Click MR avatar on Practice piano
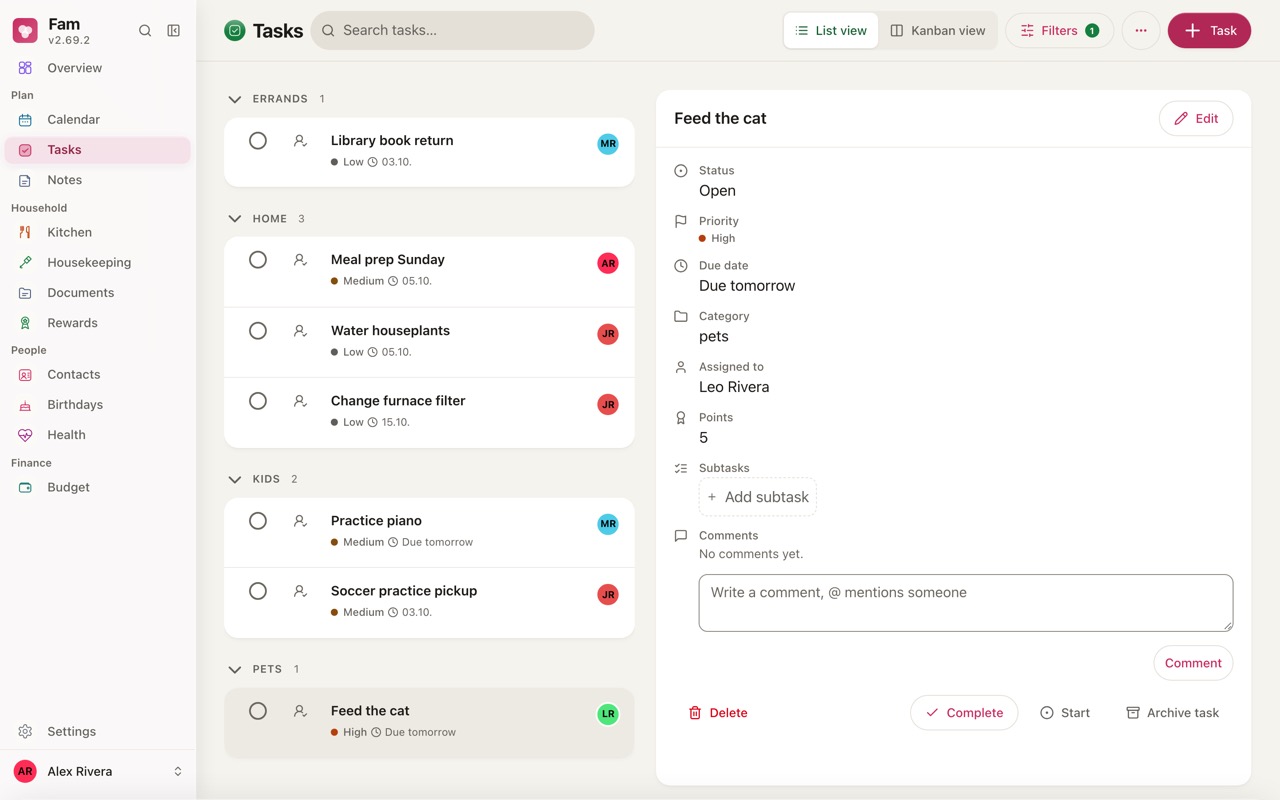Viewport: 1280px width, 800px height. [x=608, y=524]
